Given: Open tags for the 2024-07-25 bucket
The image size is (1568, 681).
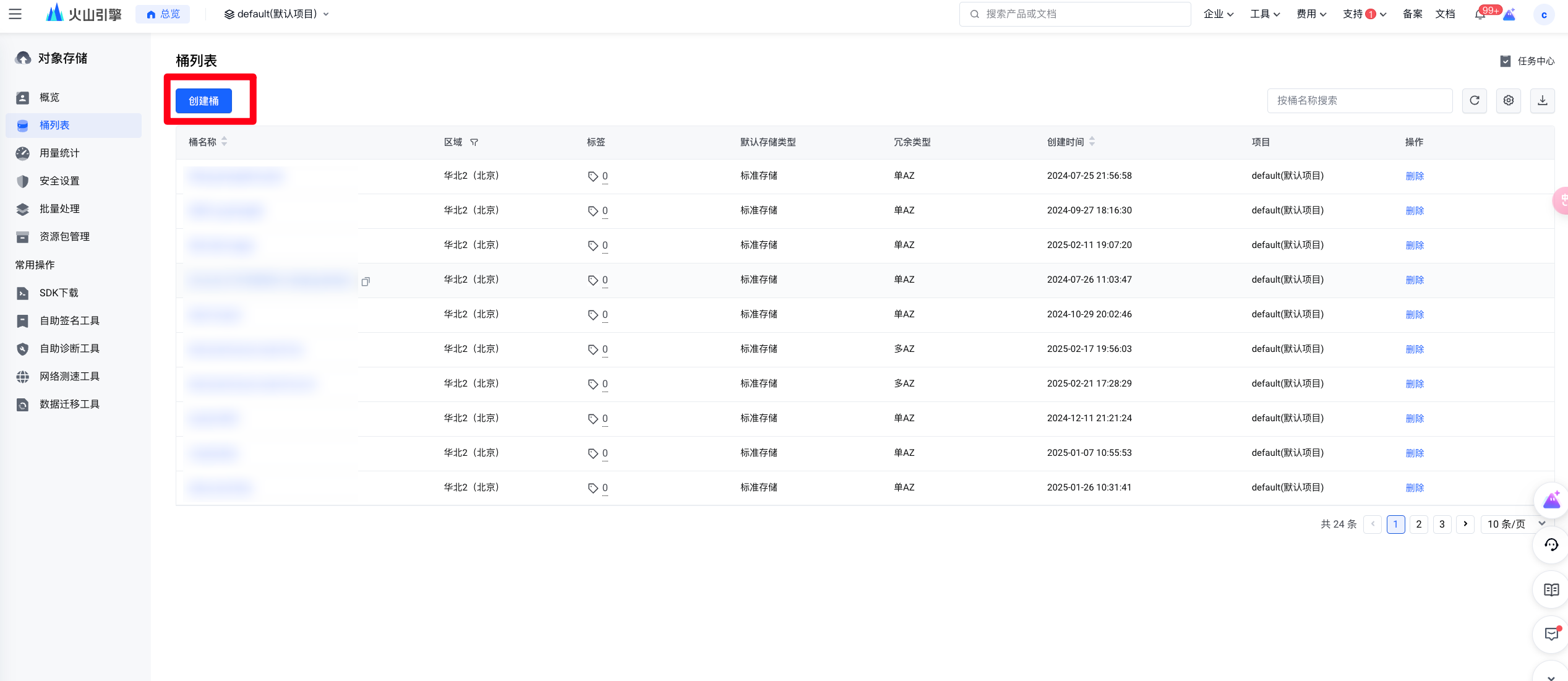Looking at the screenshot, I should click(598, 176).
